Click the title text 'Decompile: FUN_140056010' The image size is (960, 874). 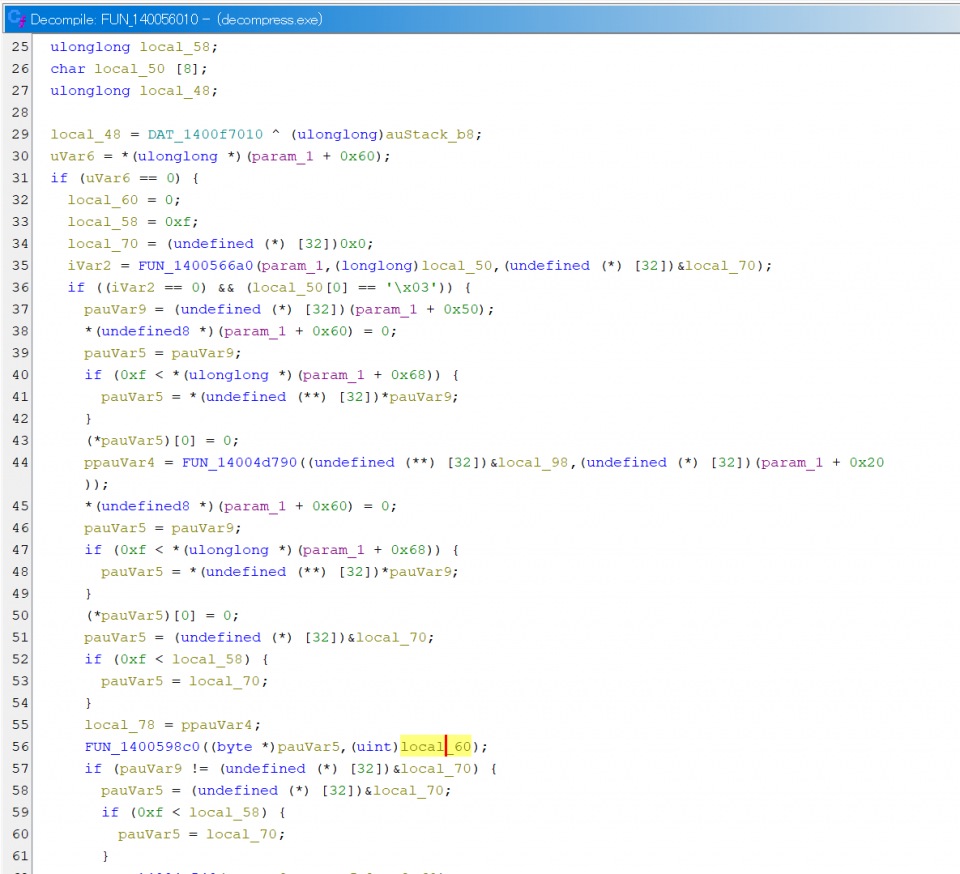114,20
